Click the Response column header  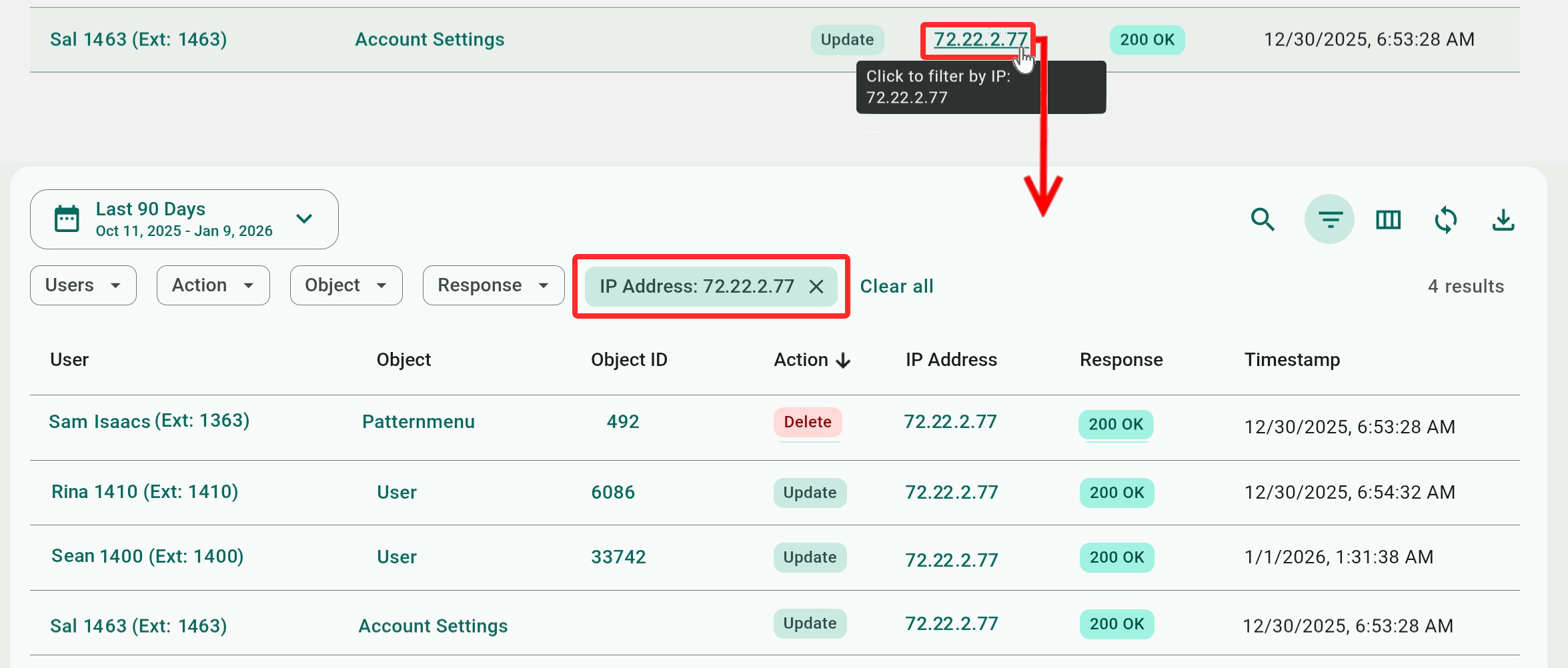coord(1121,360)
